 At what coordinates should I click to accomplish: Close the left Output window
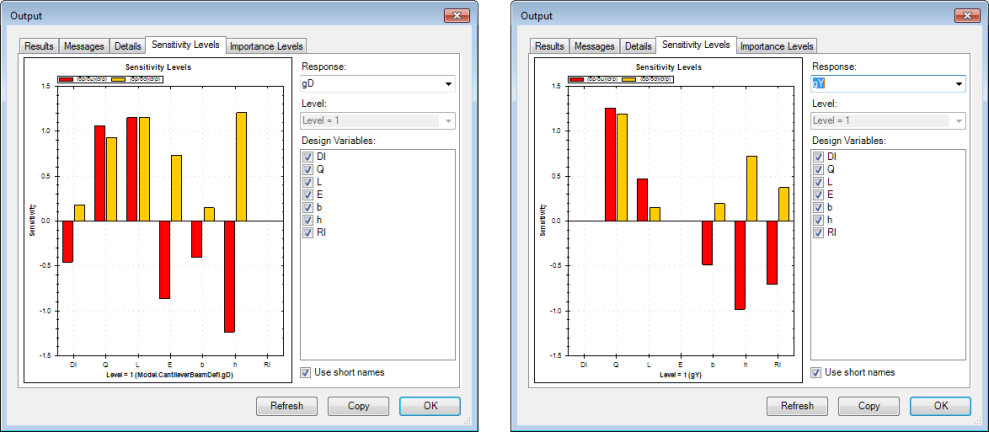click(455, 16)
